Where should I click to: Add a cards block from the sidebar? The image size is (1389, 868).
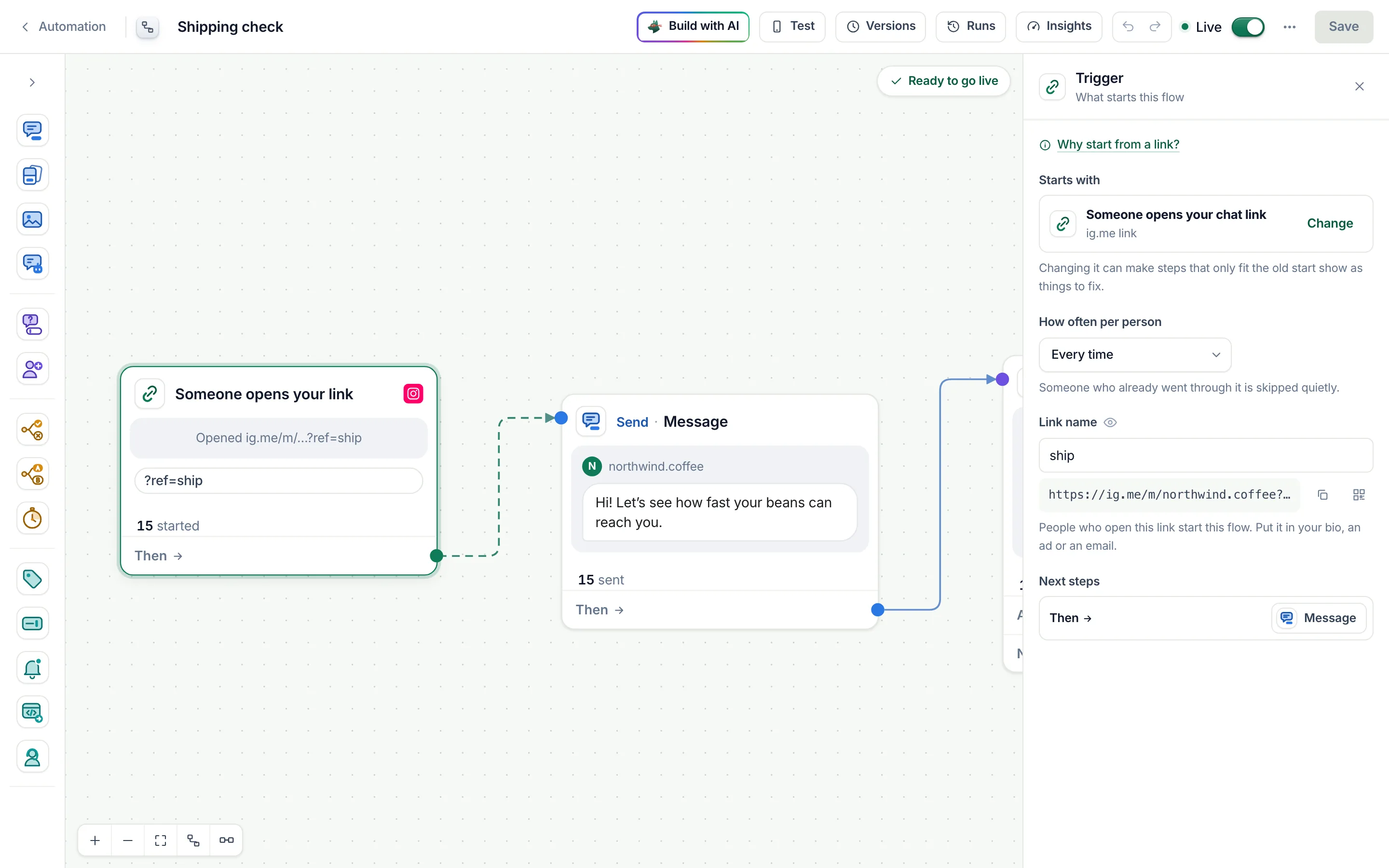(32, 175)
